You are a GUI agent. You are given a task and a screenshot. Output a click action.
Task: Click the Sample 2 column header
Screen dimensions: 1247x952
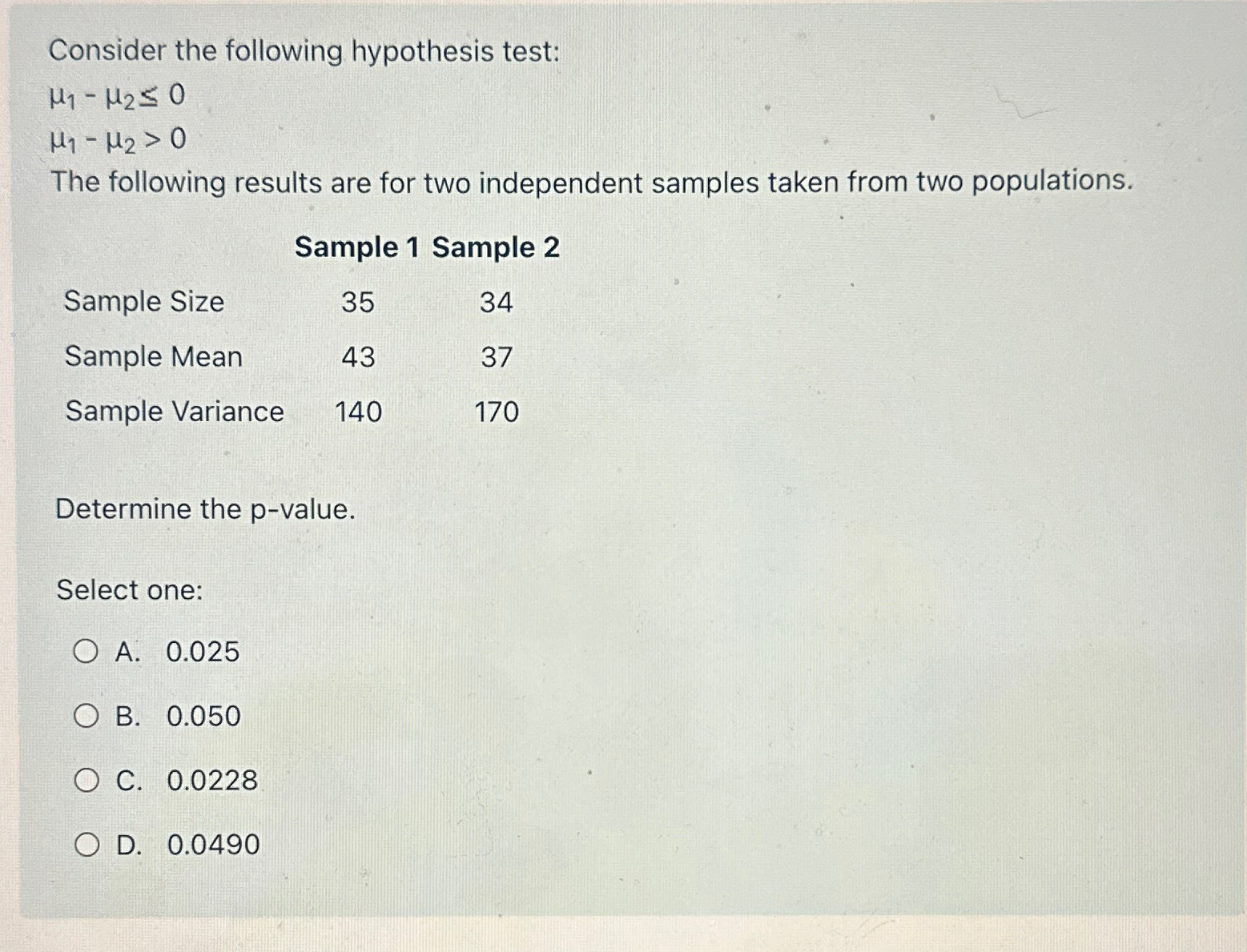(x=497, y=248)
